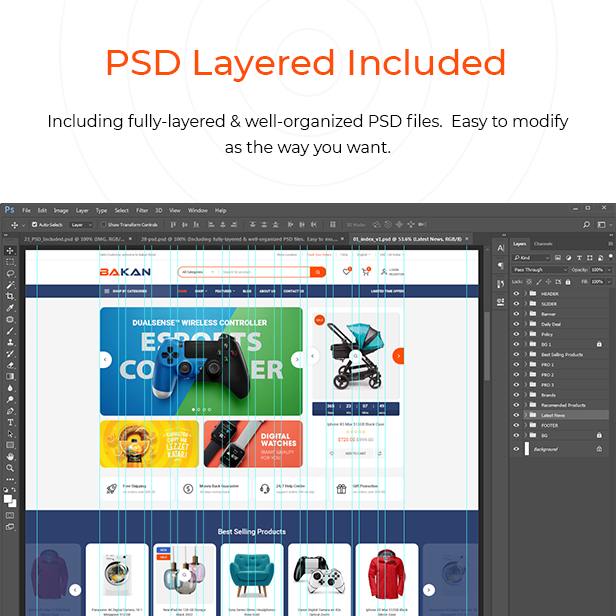Expand the FOOTER layer group
The image size is (616, 616).
click(x=526, y=425)
